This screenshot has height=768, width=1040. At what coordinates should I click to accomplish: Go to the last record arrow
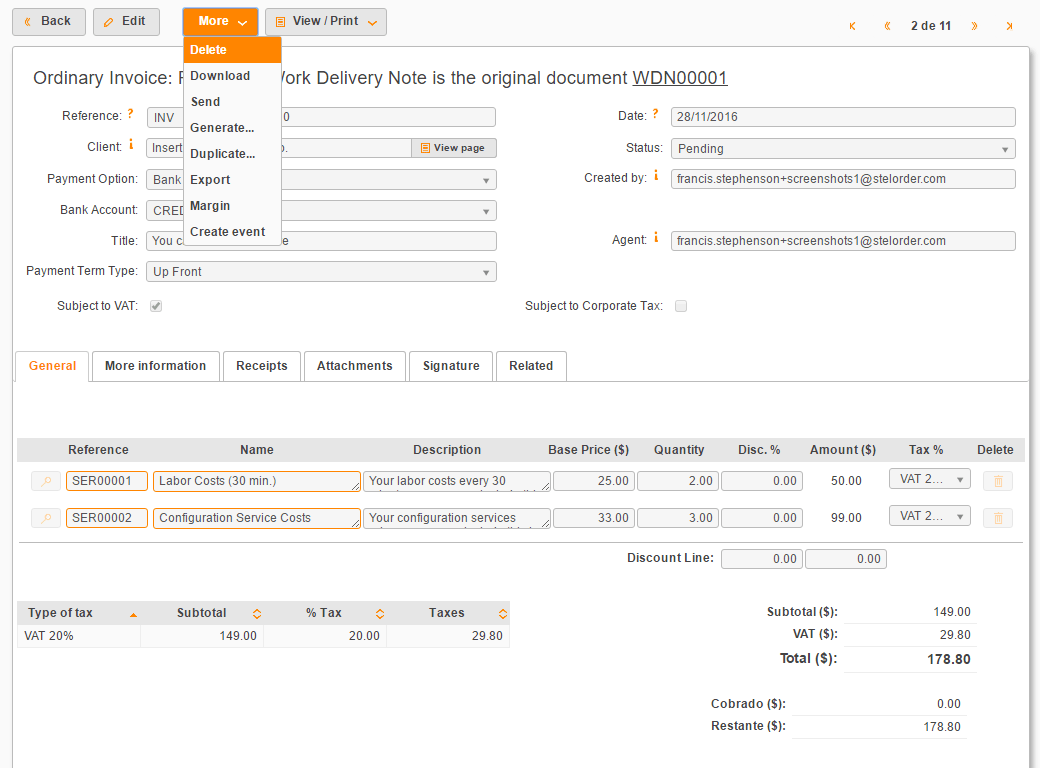[1009, 27]
